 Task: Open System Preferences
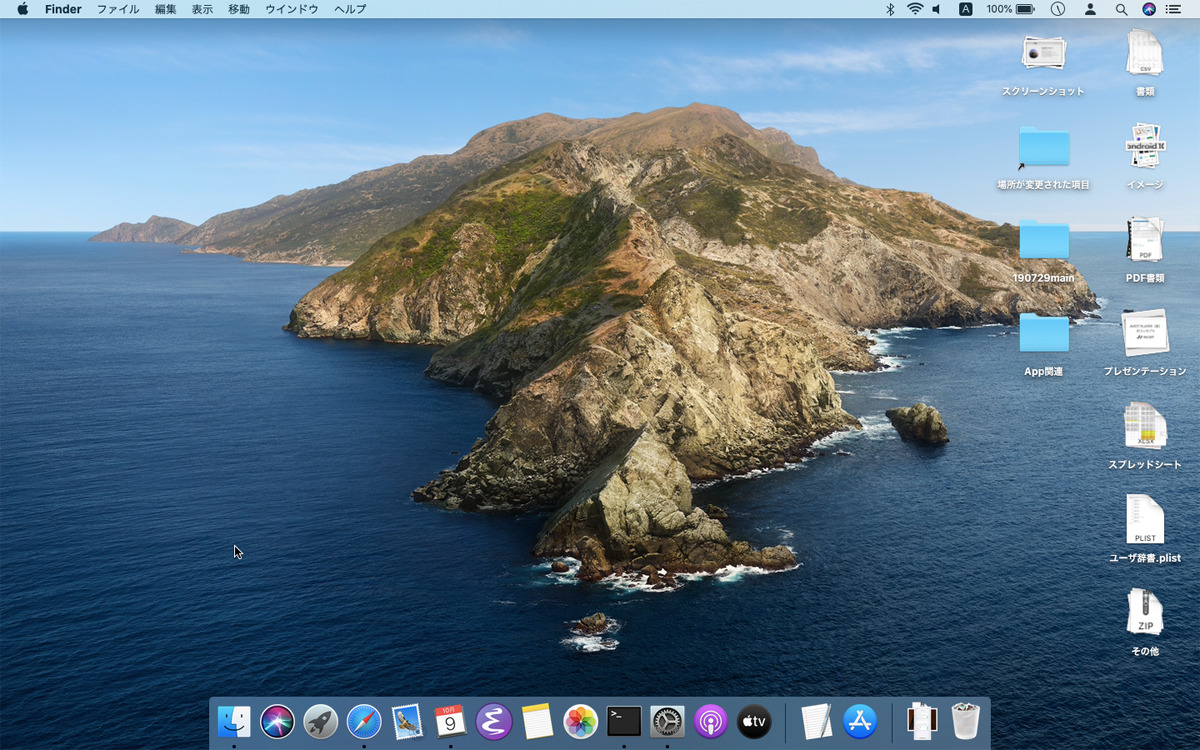click(x=665, y=721)
